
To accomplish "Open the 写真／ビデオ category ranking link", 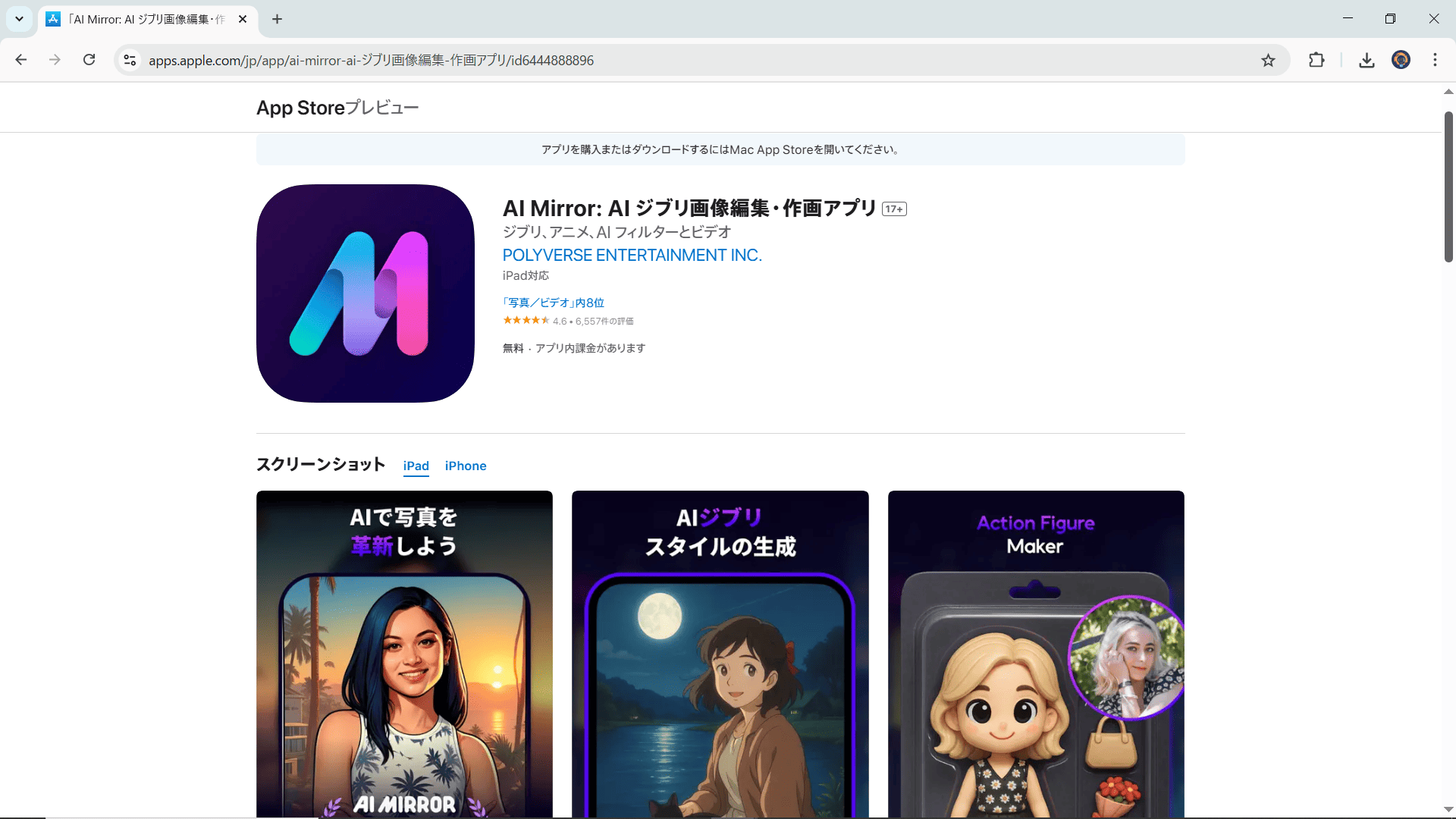I will point(553,303).
